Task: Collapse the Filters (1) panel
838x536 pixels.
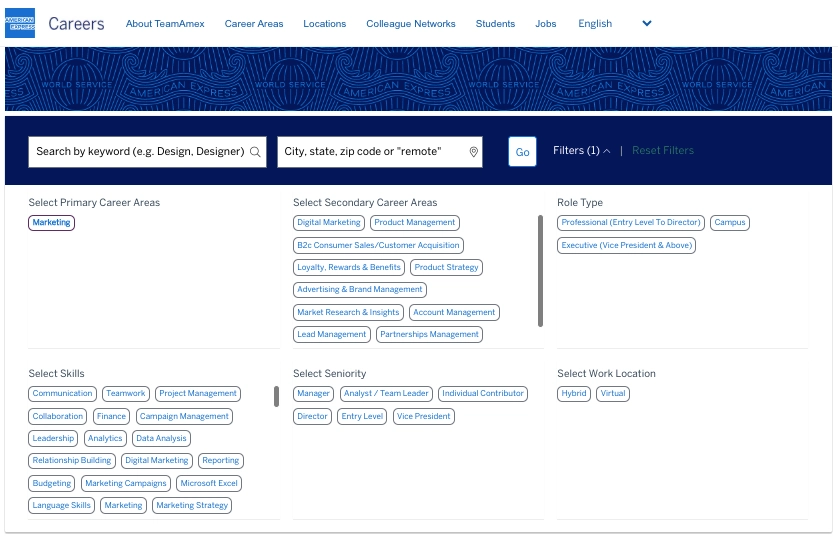Action: point(582,151)
